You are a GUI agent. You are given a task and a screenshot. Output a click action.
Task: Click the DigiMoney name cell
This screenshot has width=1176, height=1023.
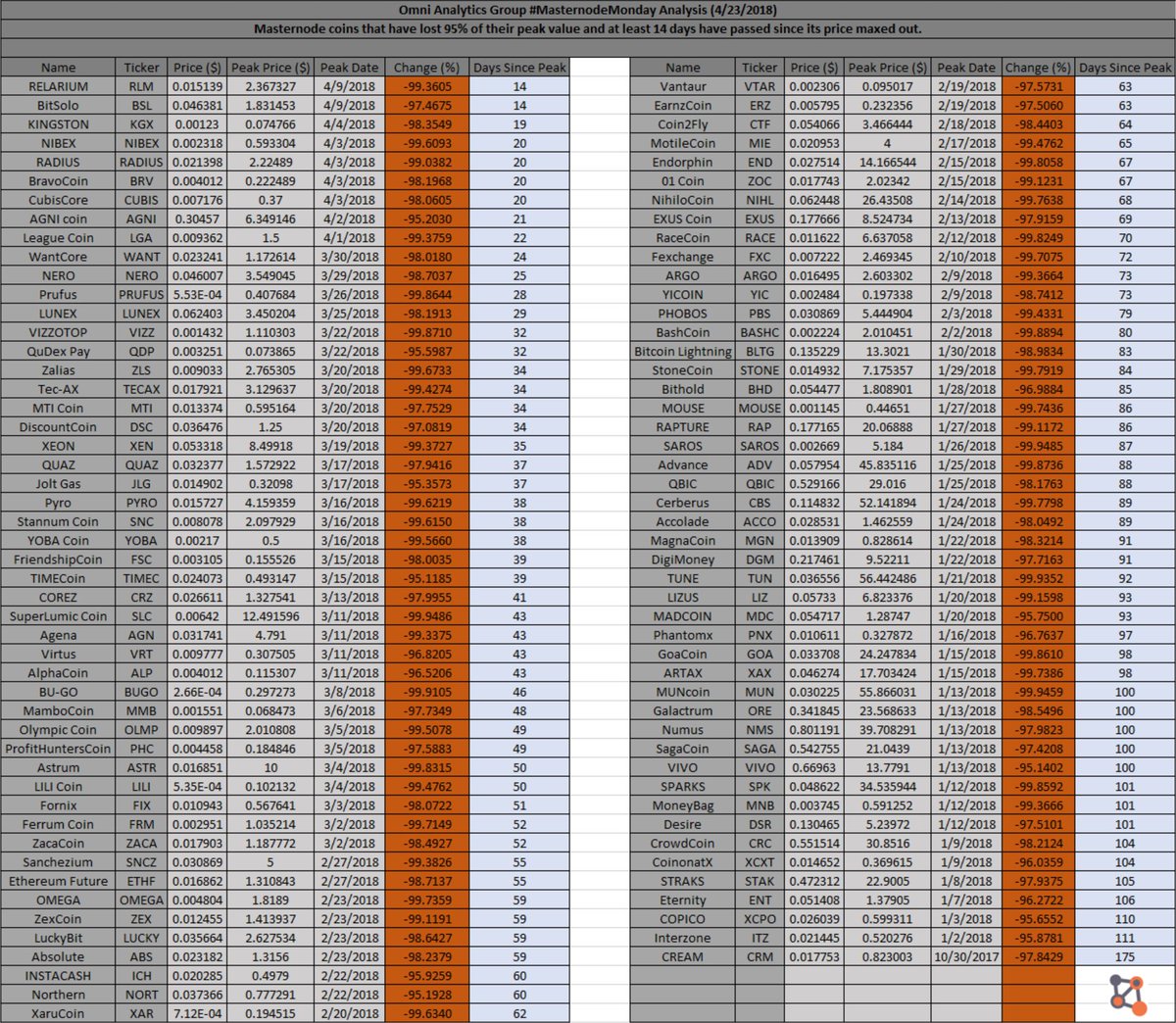pyautogui.click(x=683, y=560)
